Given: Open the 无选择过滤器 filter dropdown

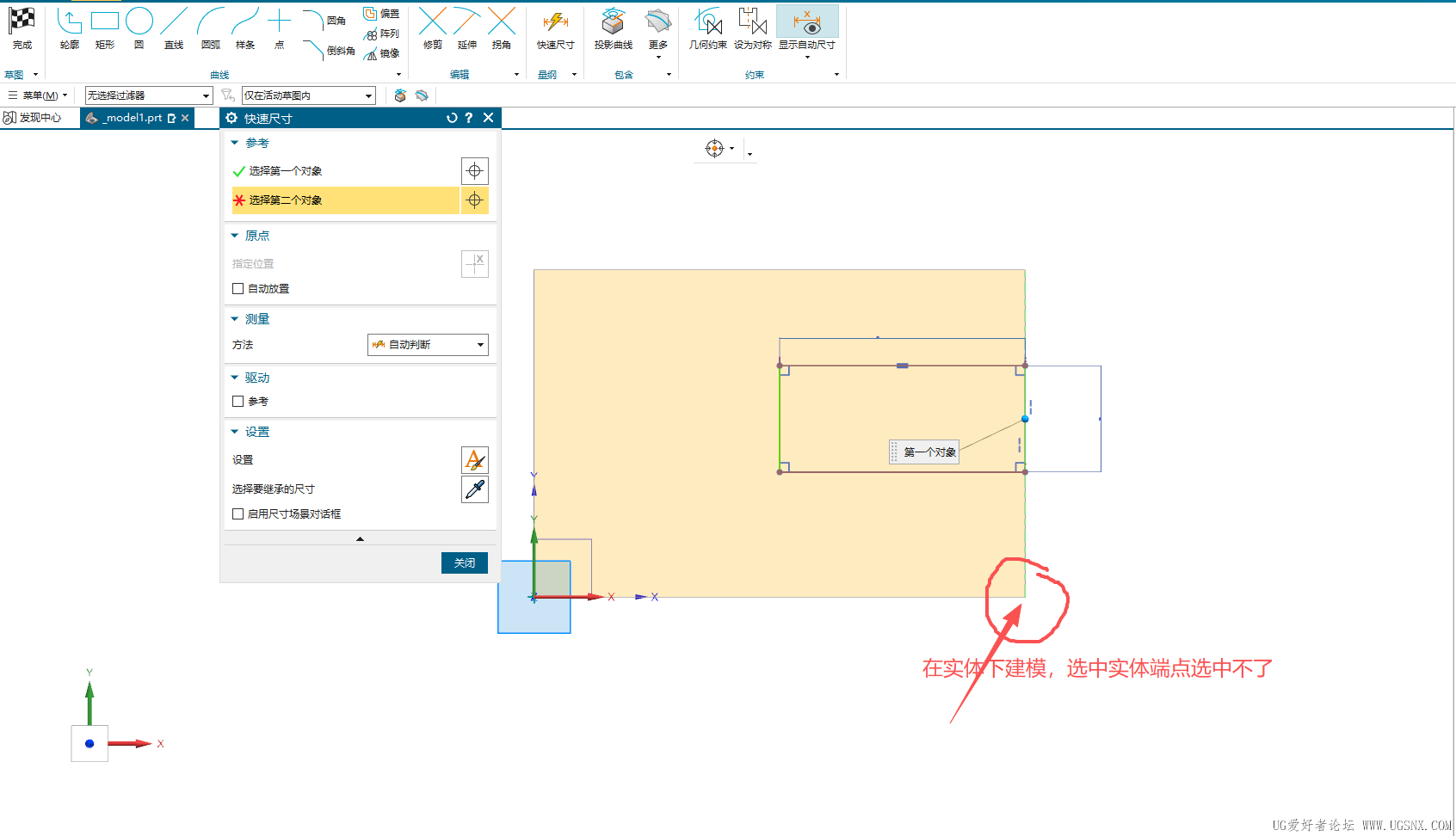Looking at the screenshot, I should [x=148, y=95].
